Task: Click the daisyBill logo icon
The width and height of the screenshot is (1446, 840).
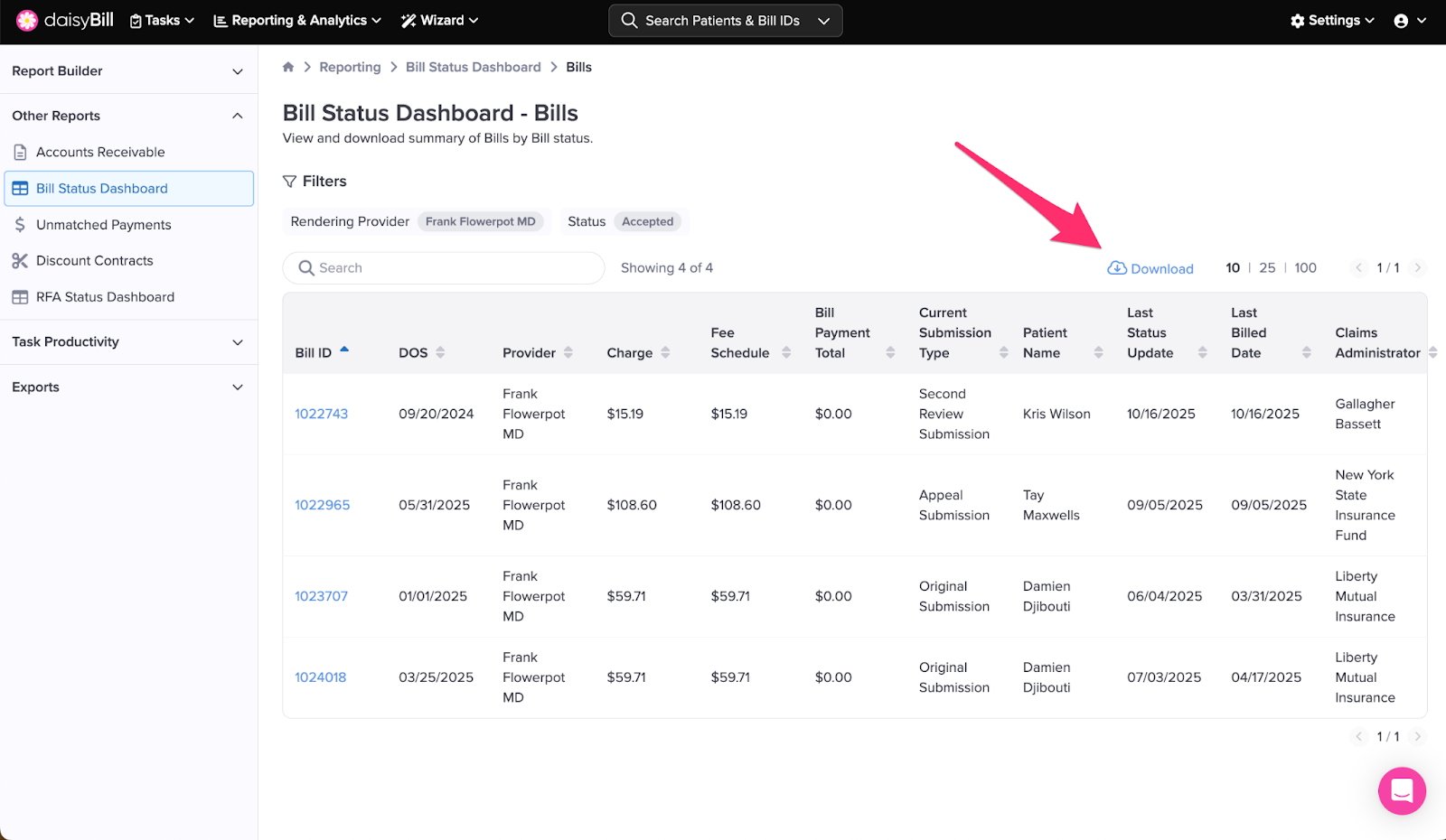Action: (27, 20)
